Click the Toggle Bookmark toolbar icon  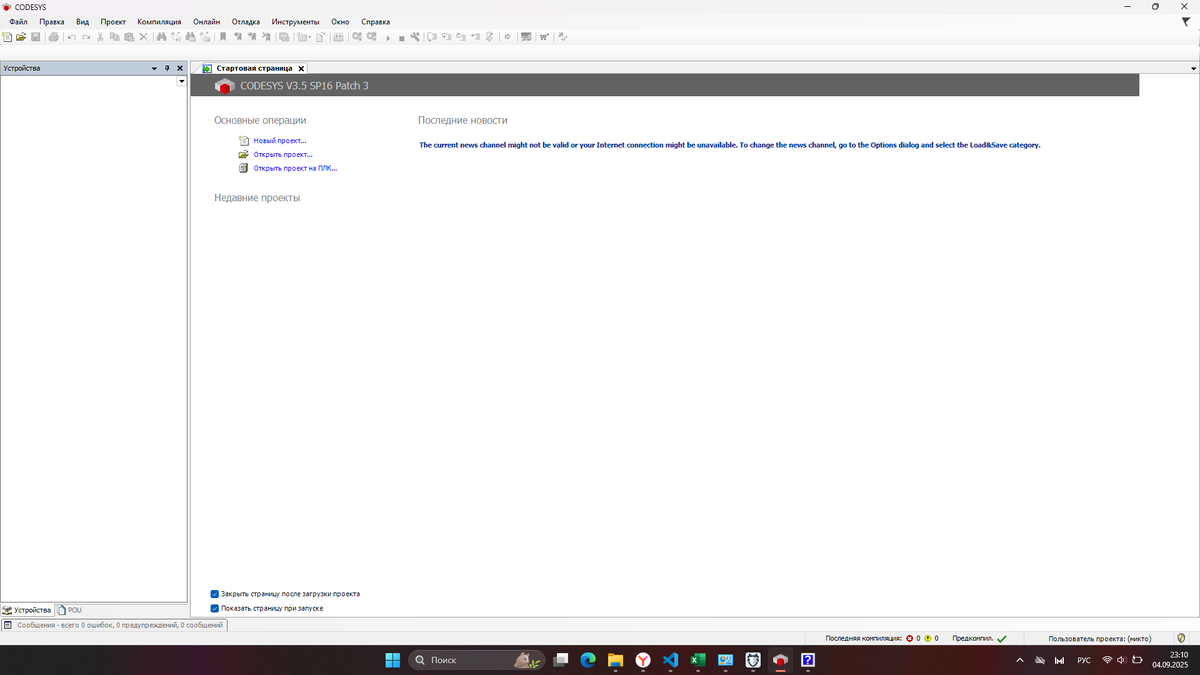click(223, 37)
